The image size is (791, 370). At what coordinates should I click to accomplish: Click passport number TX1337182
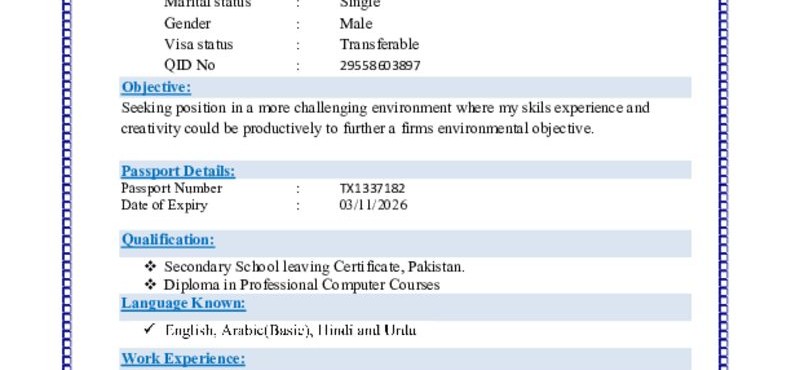tap(372, 188)
